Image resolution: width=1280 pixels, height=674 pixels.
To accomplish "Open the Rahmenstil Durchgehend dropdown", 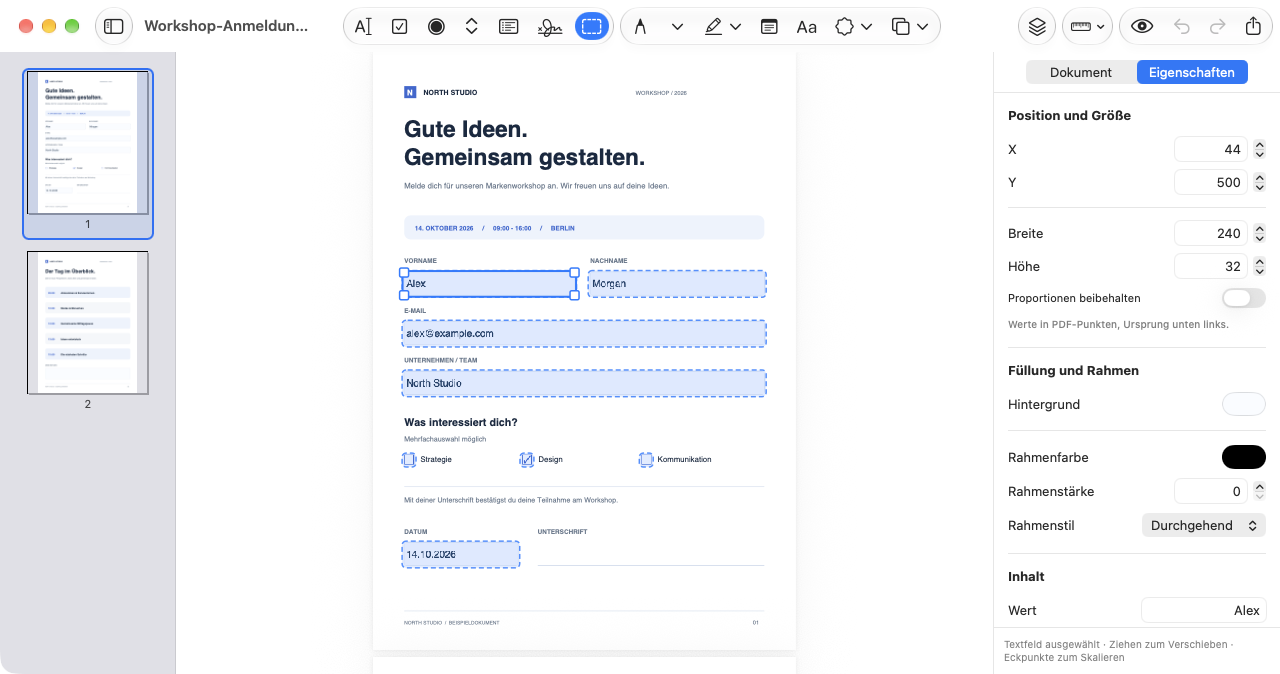I will (1204, 525).
